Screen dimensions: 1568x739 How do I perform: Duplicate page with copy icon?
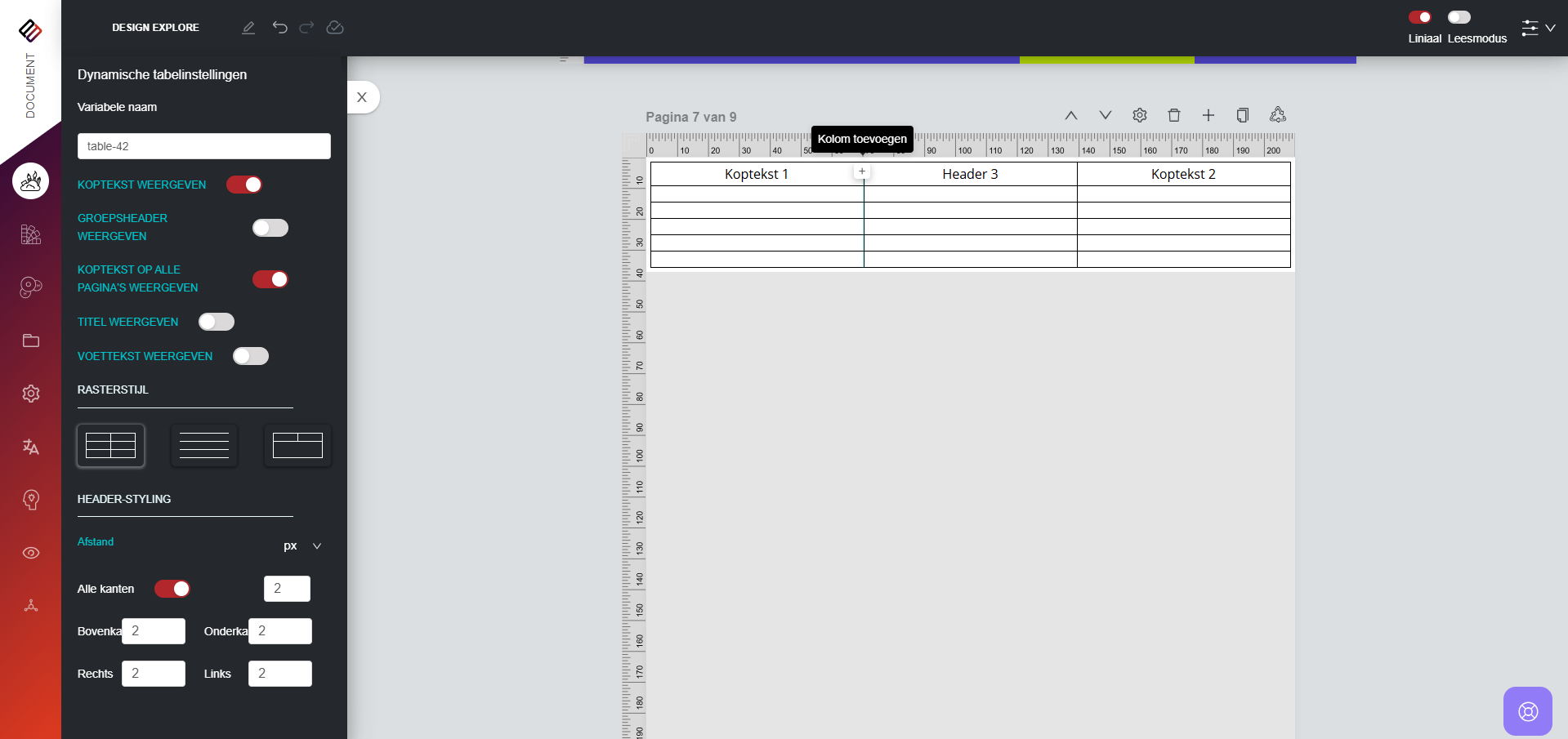coord(1242,115)
